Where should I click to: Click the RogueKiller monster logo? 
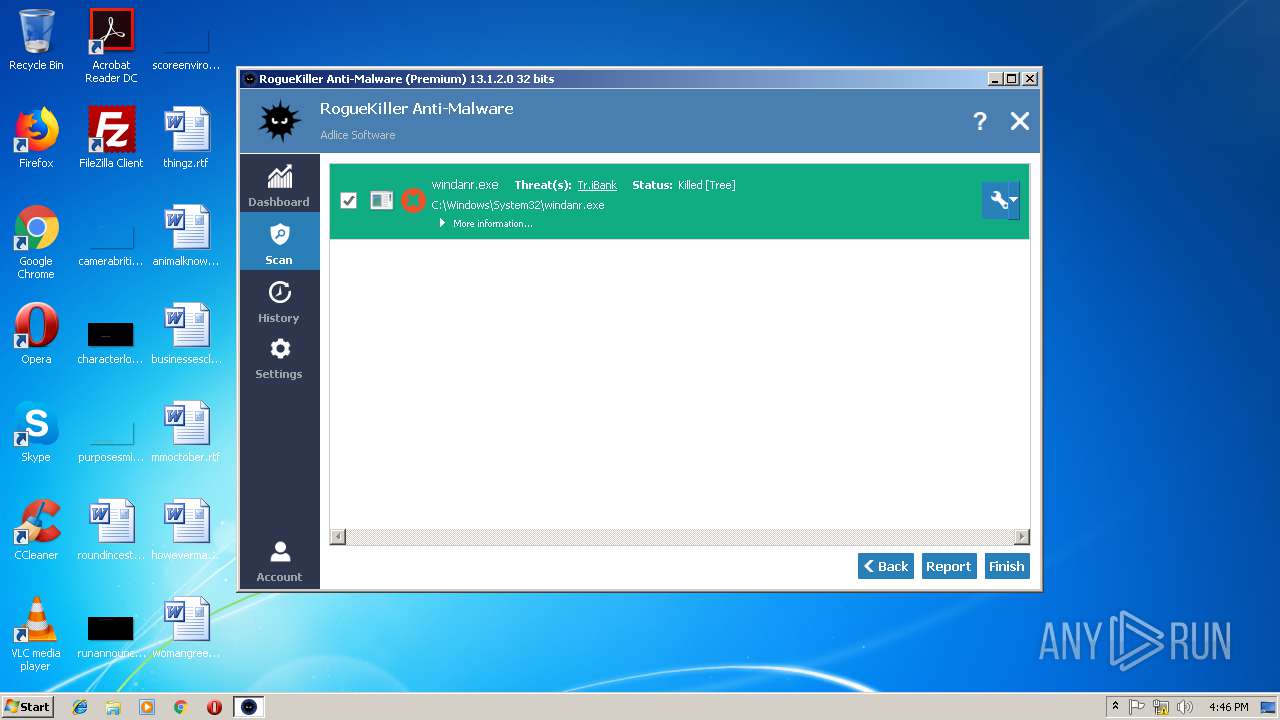[x=280, y=121]
